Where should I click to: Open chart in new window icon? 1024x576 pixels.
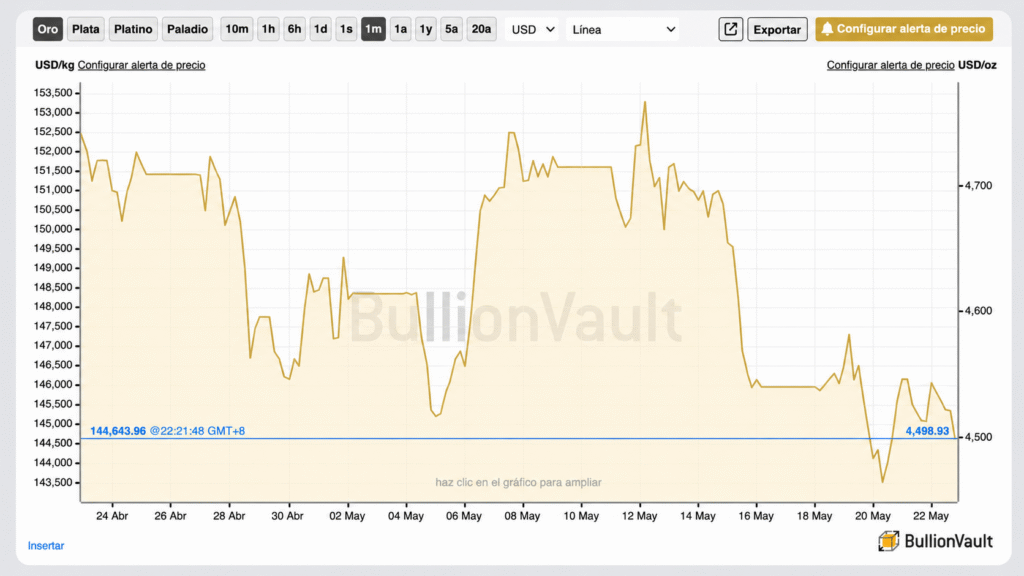point(730,29)
